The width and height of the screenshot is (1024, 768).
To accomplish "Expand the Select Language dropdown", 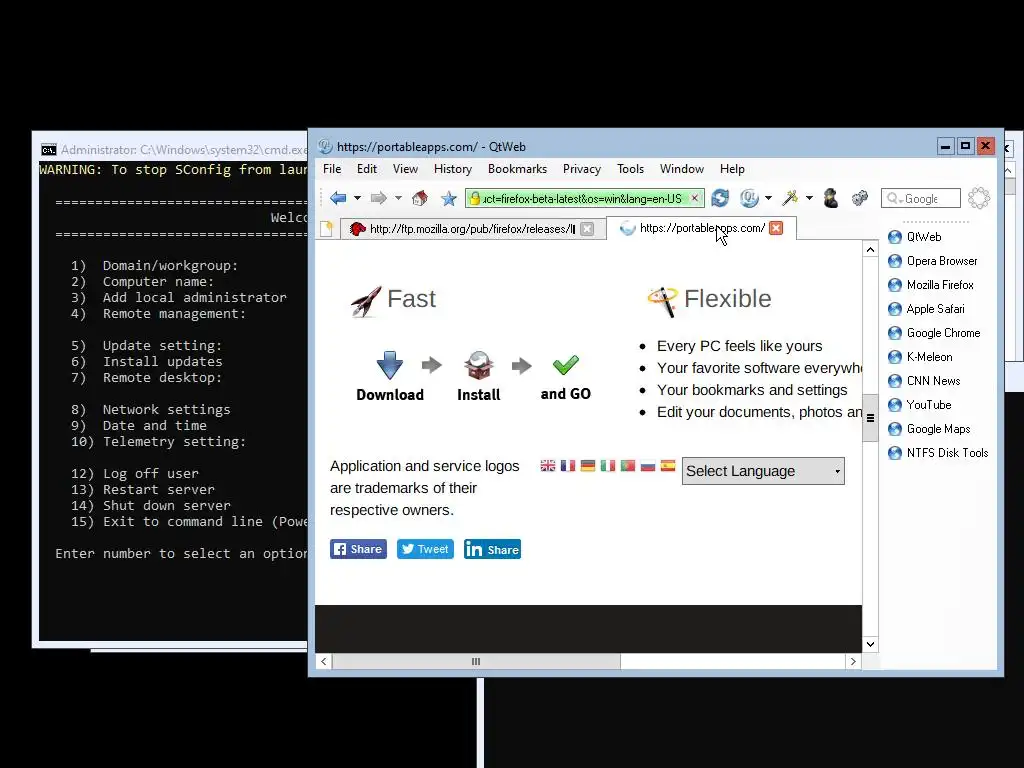I will coord(763,471).
